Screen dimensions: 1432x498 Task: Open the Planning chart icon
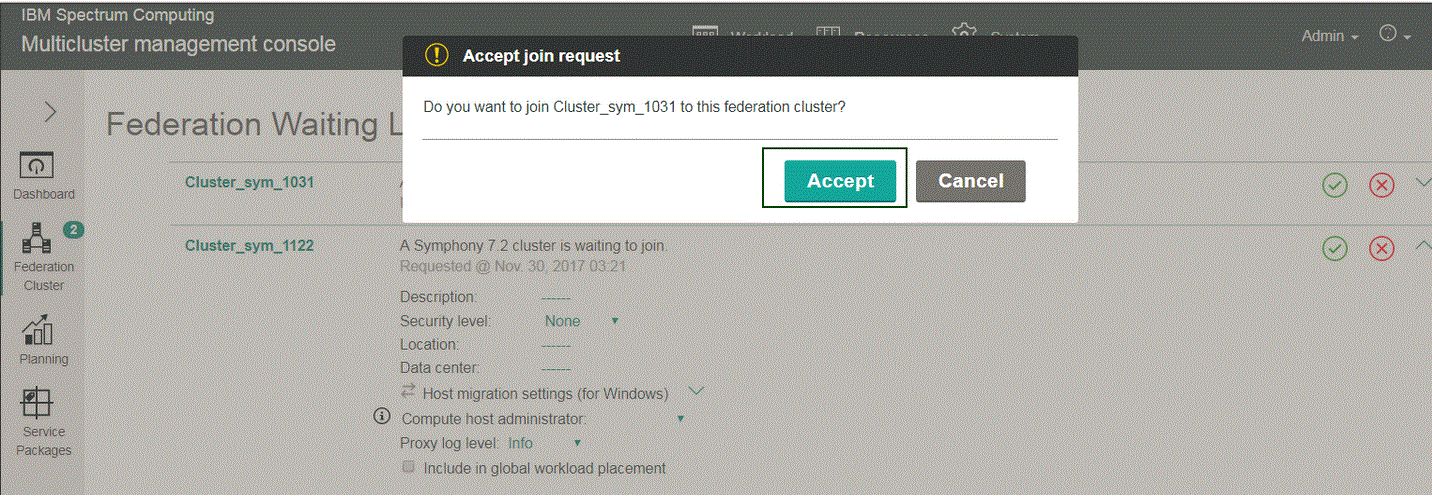(x=36, y=329)
